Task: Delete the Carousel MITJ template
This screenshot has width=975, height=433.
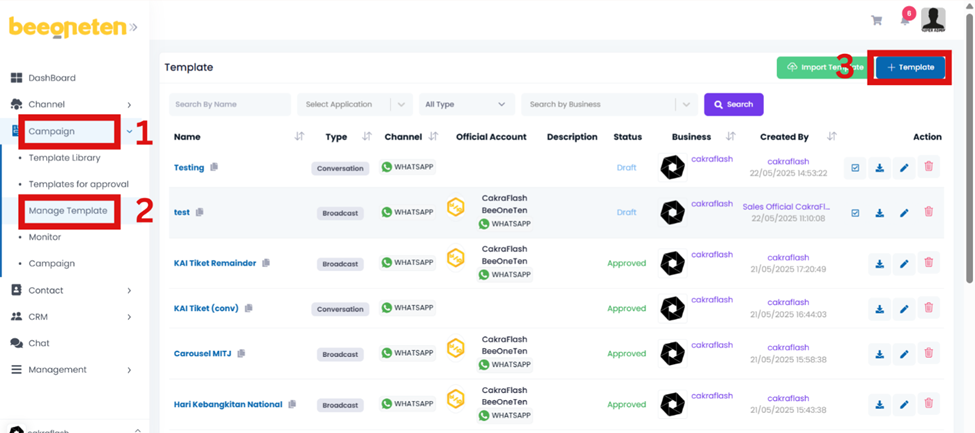Action: tap(928, 353)
